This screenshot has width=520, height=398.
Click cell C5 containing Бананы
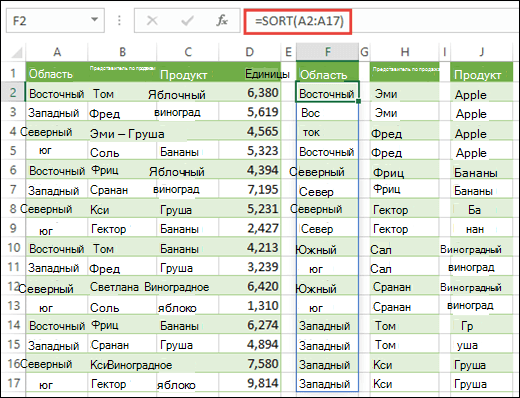pos(188,150)
